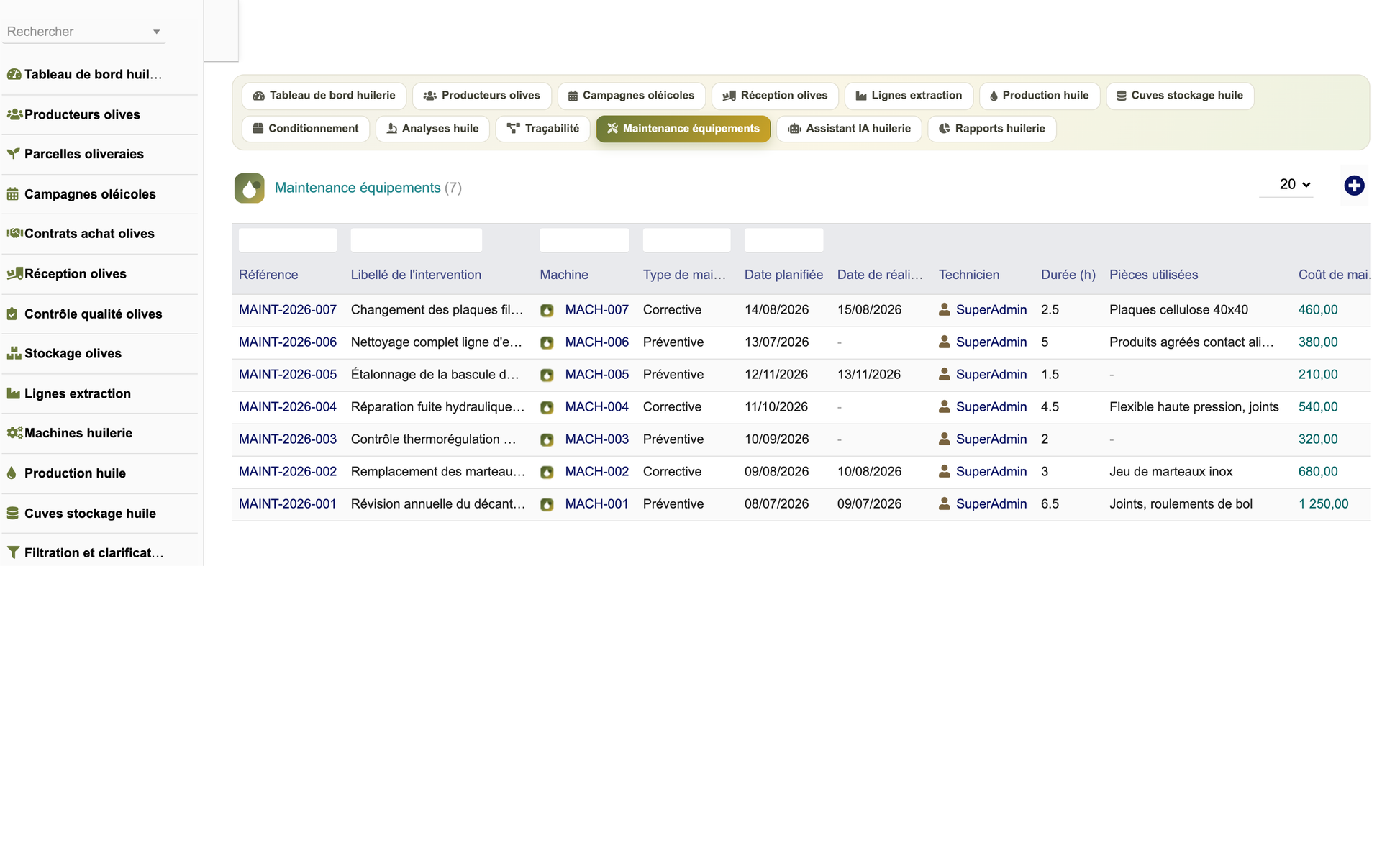Switch to Réception olives tab
Viewport: 1400px width, 866px height.
(775, 96)
